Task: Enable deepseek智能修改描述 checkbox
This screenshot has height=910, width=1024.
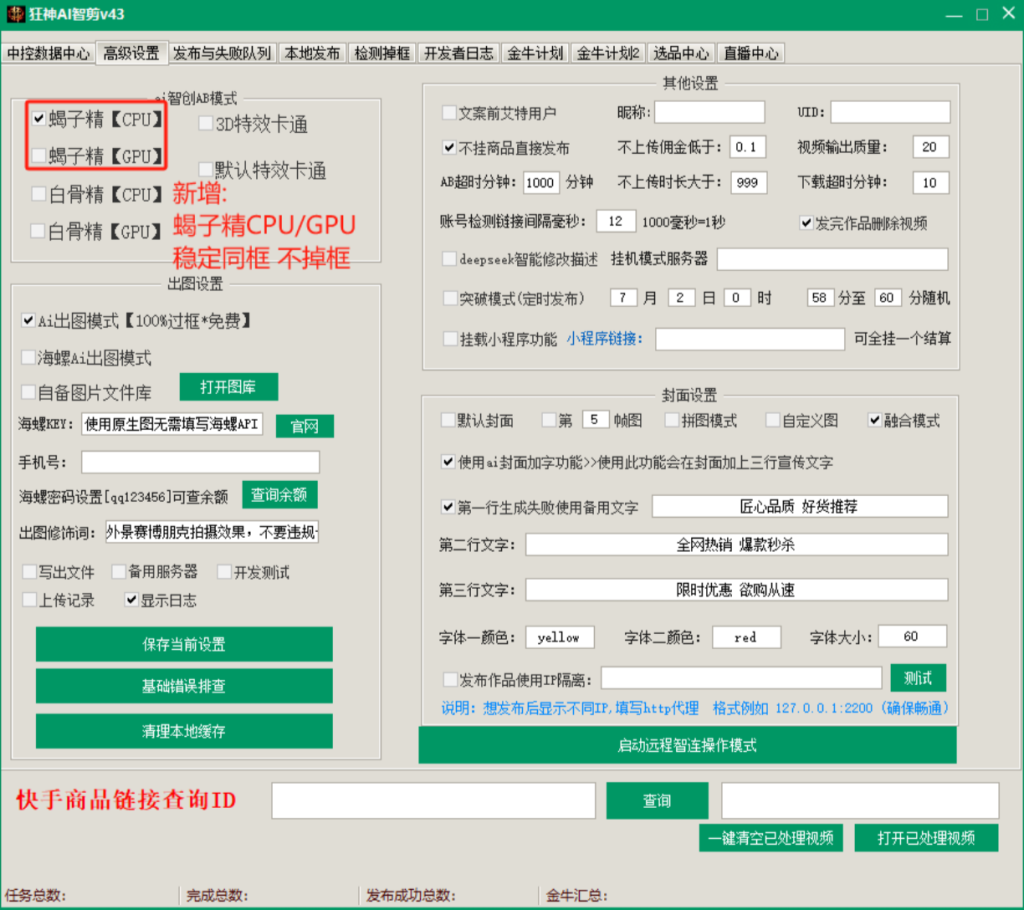Action: click(x=449, y=259)
